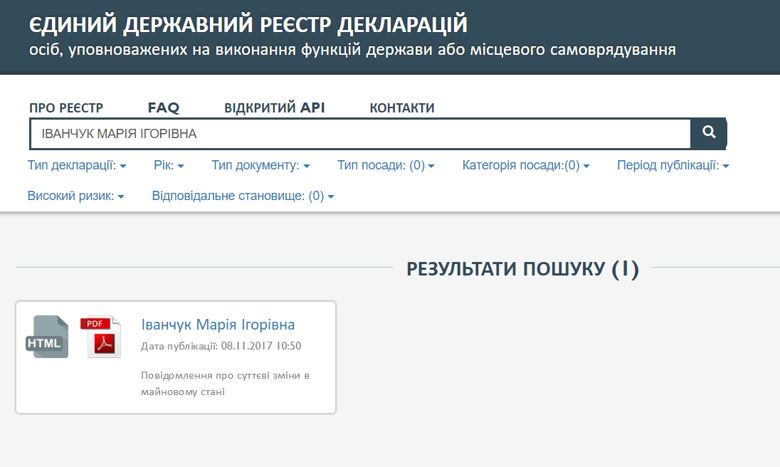Open the FAQ page

click(163, 108)
